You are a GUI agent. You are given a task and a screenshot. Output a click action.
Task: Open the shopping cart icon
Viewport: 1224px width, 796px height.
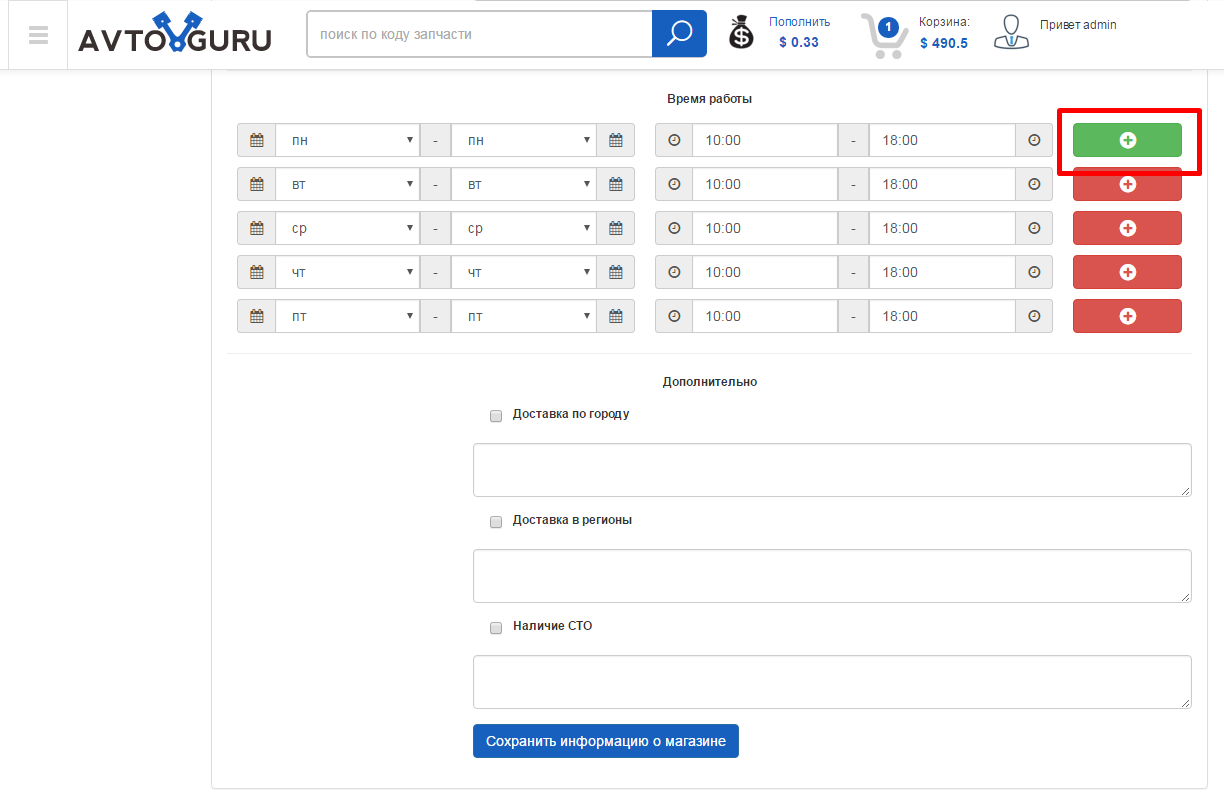[x=884, y=36]
